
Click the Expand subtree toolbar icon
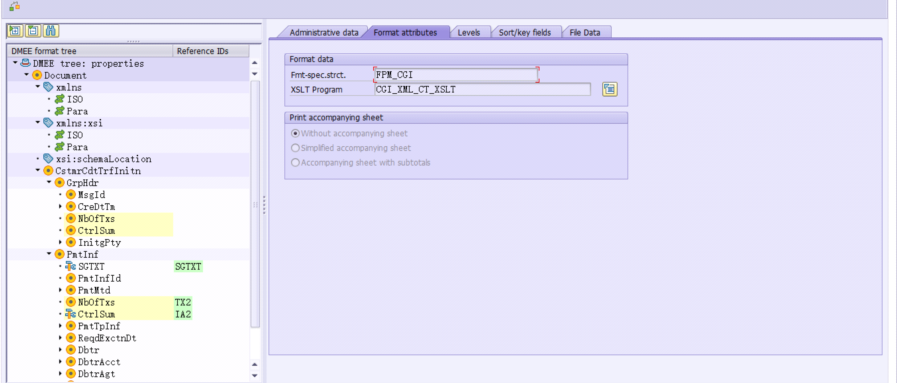(x=14, y=30)
